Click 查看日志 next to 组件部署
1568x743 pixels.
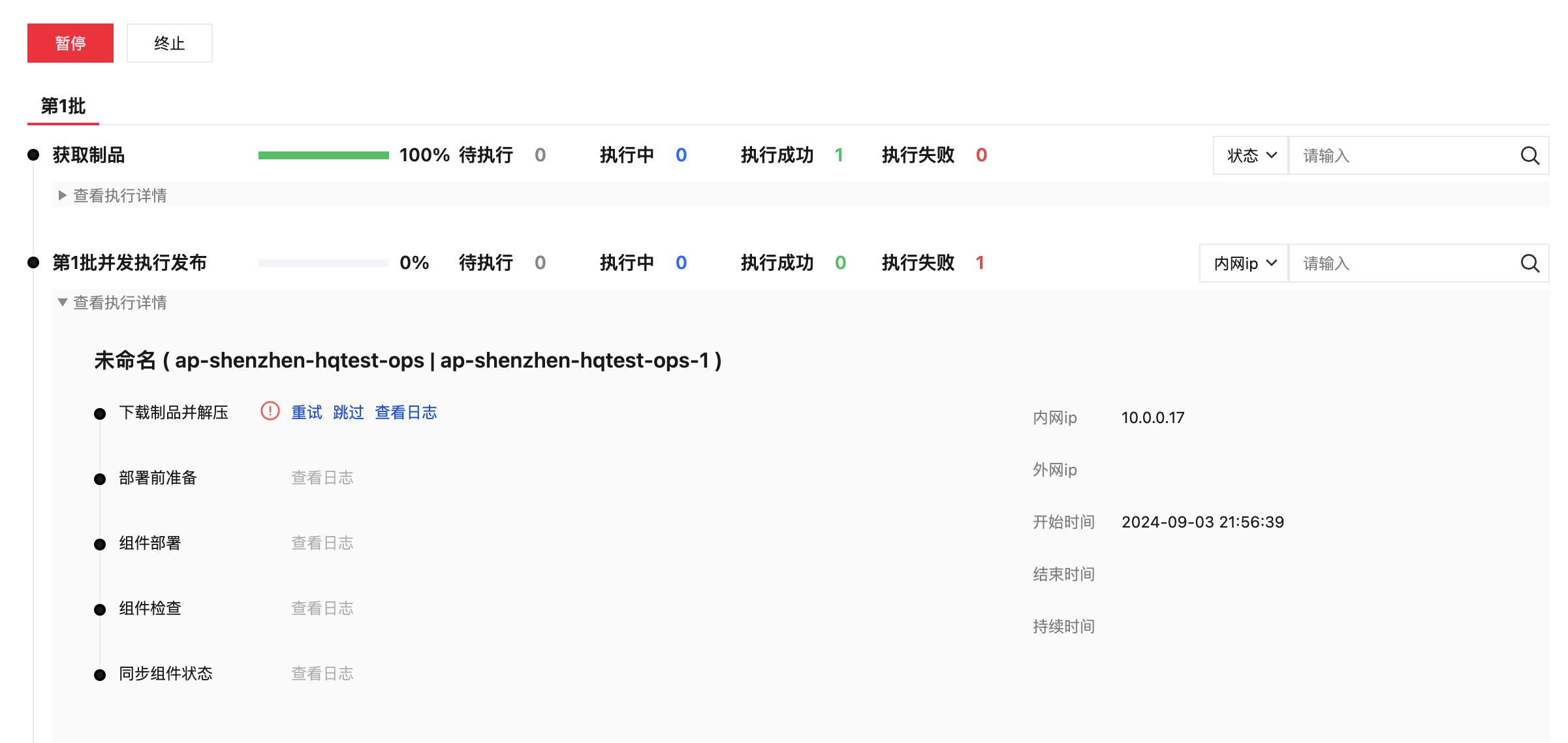(x=322, y=543)
